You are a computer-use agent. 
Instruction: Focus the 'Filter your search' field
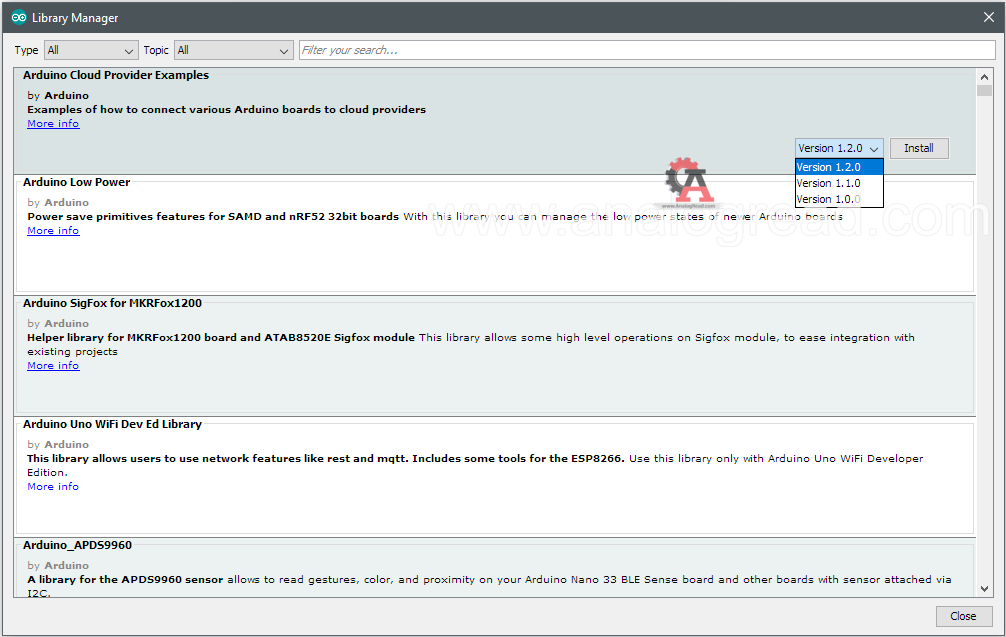[x=647, y=50]
